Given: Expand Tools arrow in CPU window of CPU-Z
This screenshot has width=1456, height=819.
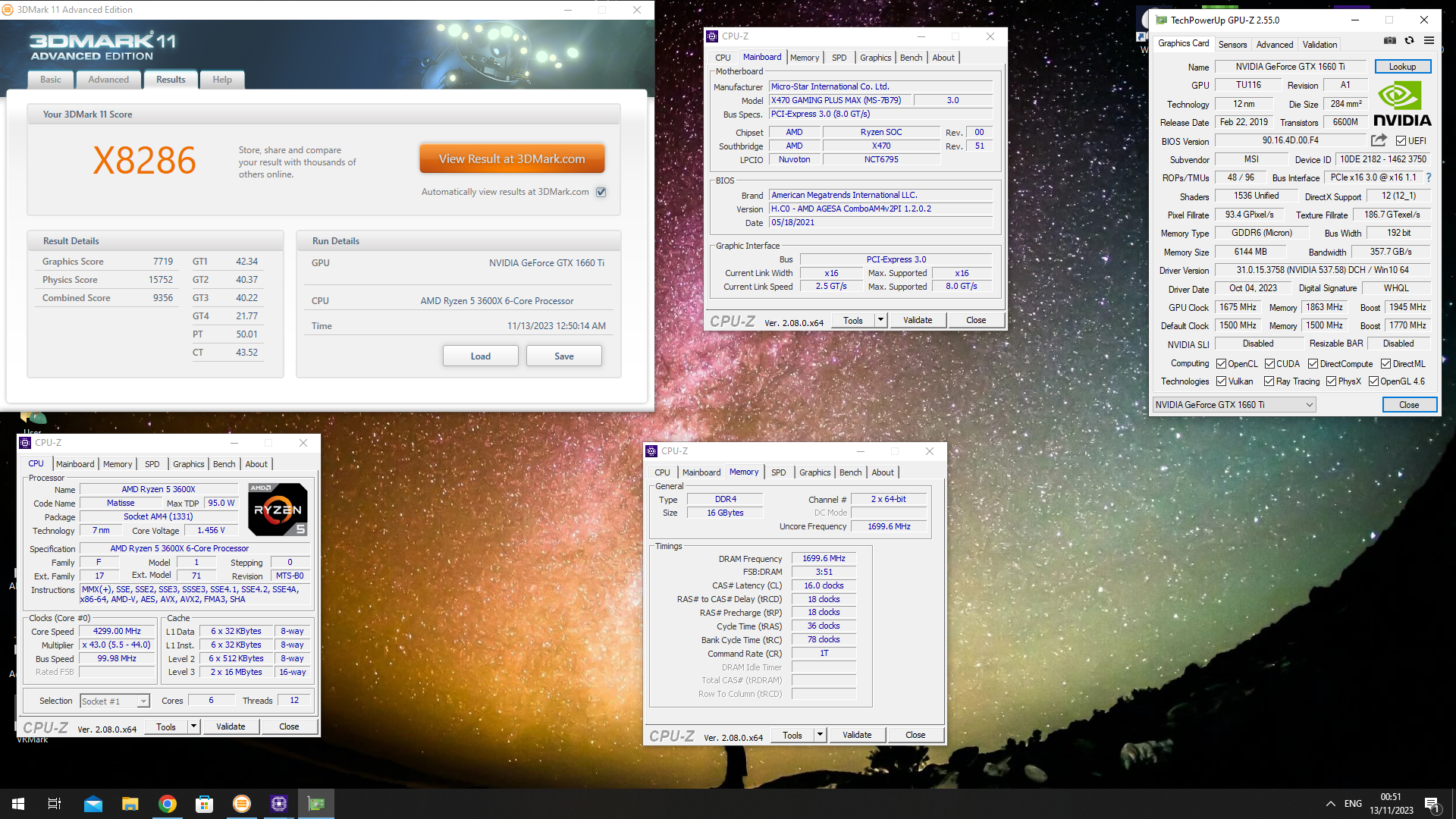Looking at the screenshot, I should [x=193, y=726].
